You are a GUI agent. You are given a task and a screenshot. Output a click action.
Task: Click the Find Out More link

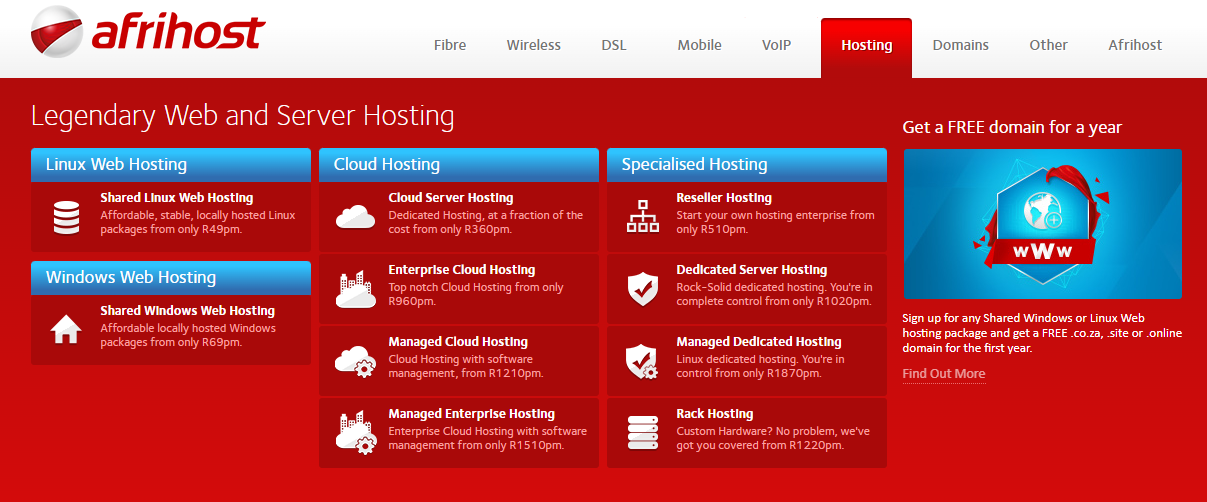pyautogui.click(x=944, y=374)
